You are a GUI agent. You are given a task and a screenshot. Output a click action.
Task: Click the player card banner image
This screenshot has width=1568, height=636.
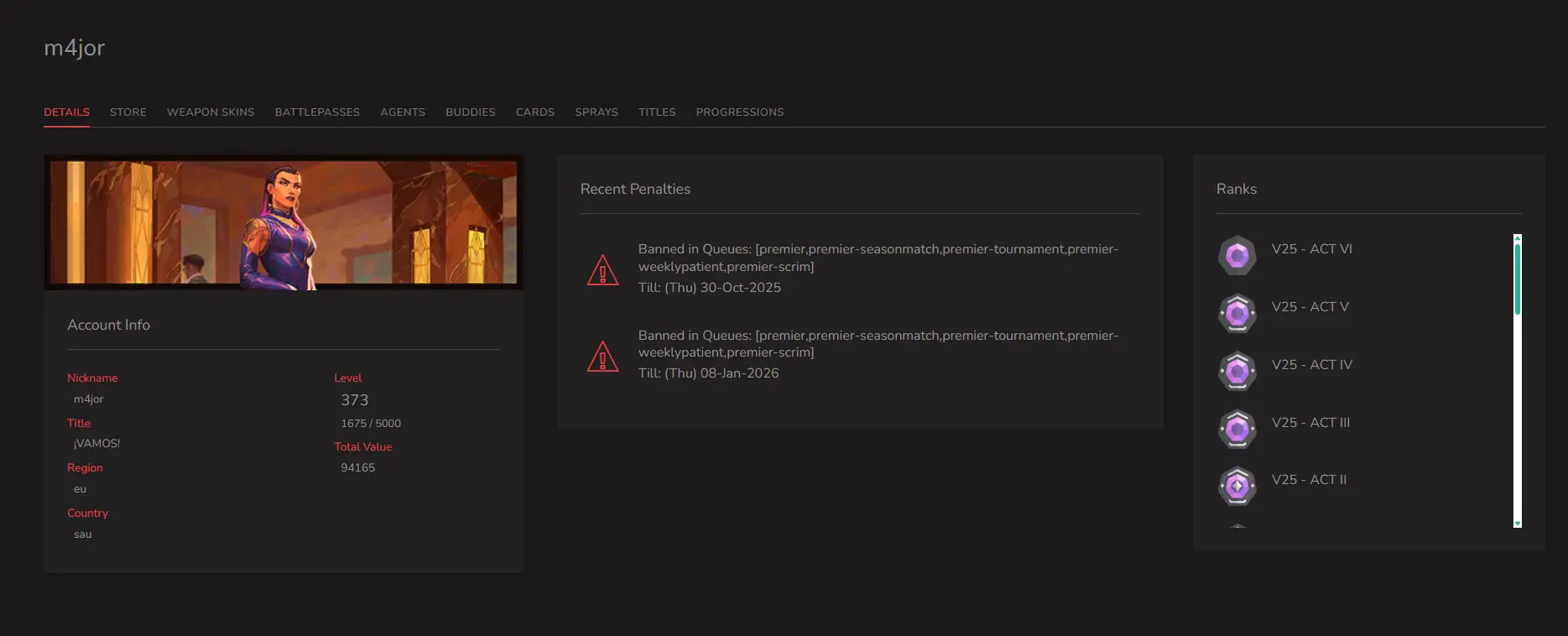[x=284, y=222]
